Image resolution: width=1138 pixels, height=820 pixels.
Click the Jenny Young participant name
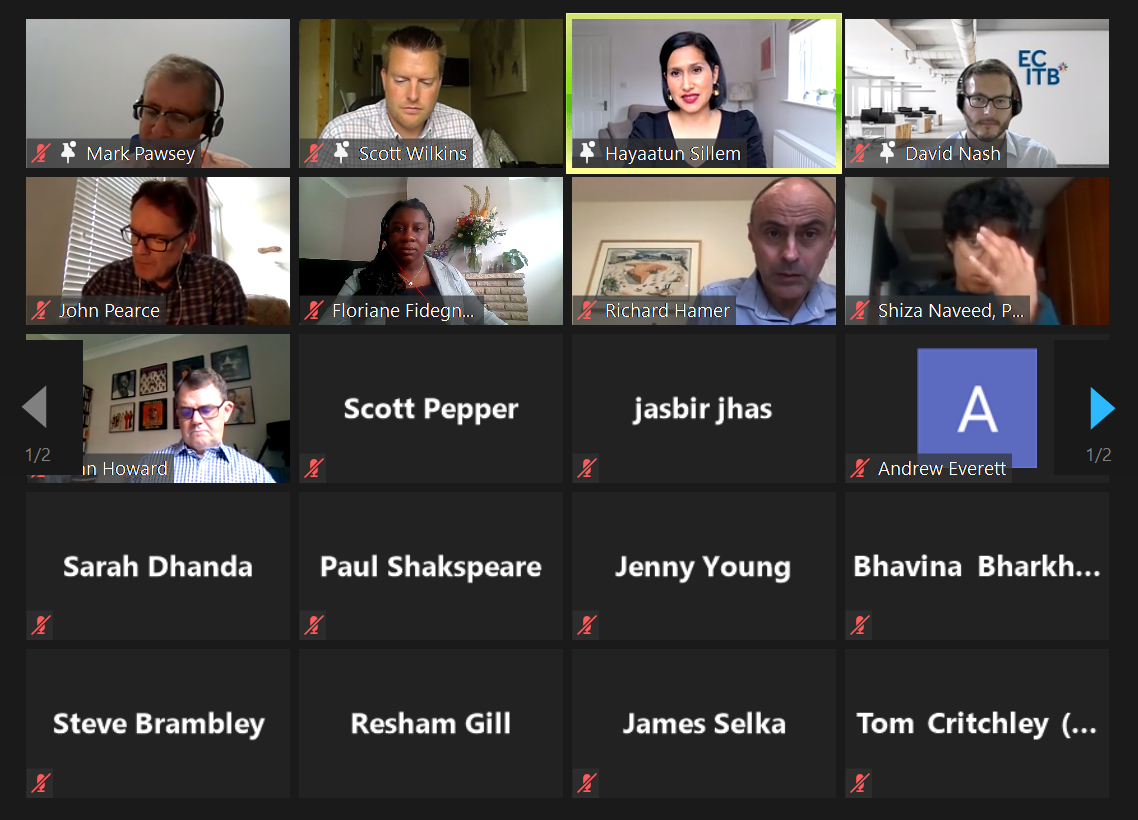(703, 567)
